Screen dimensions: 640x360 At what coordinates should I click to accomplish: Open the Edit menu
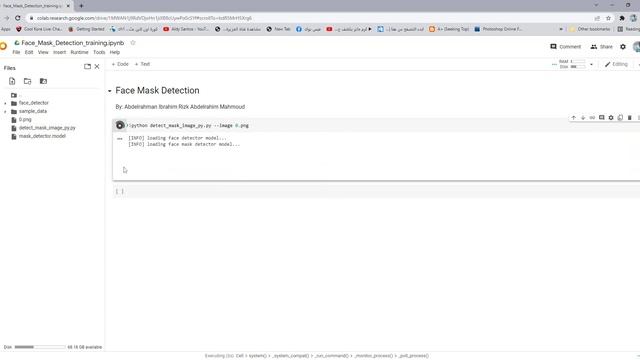point(29,52)
